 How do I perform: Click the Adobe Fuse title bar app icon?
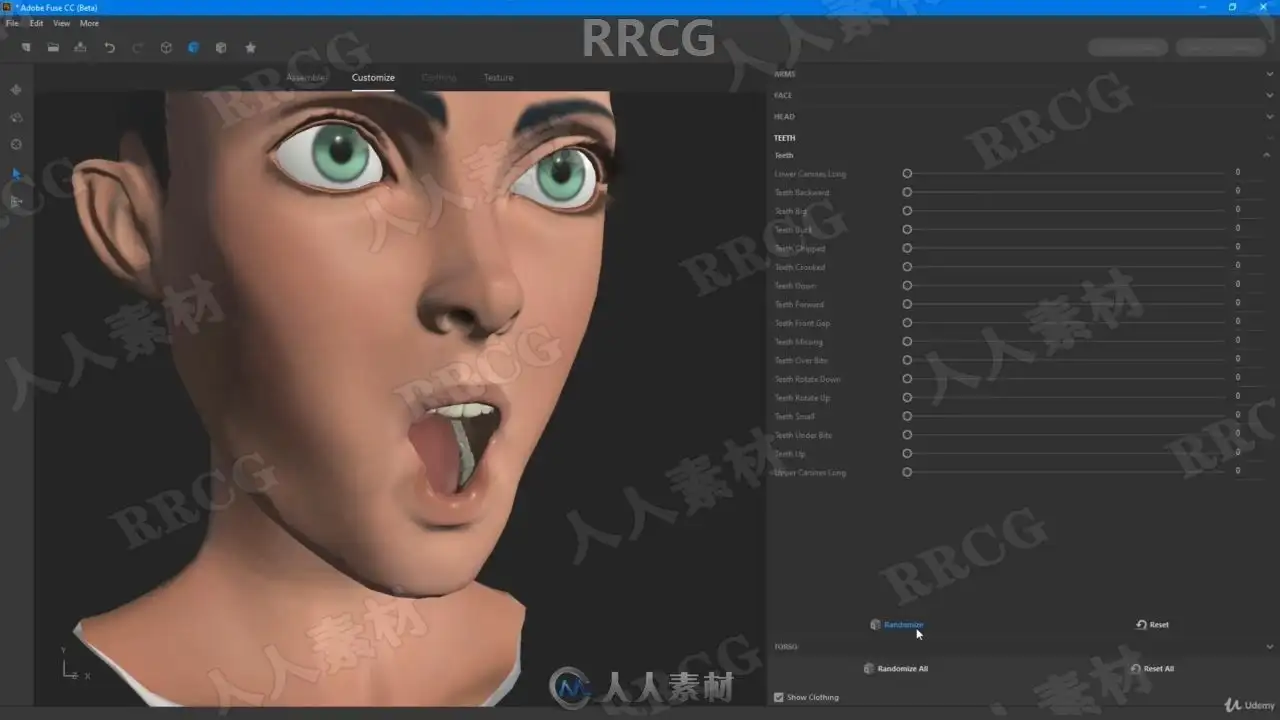pyautogui.click(x=8, y=7)
